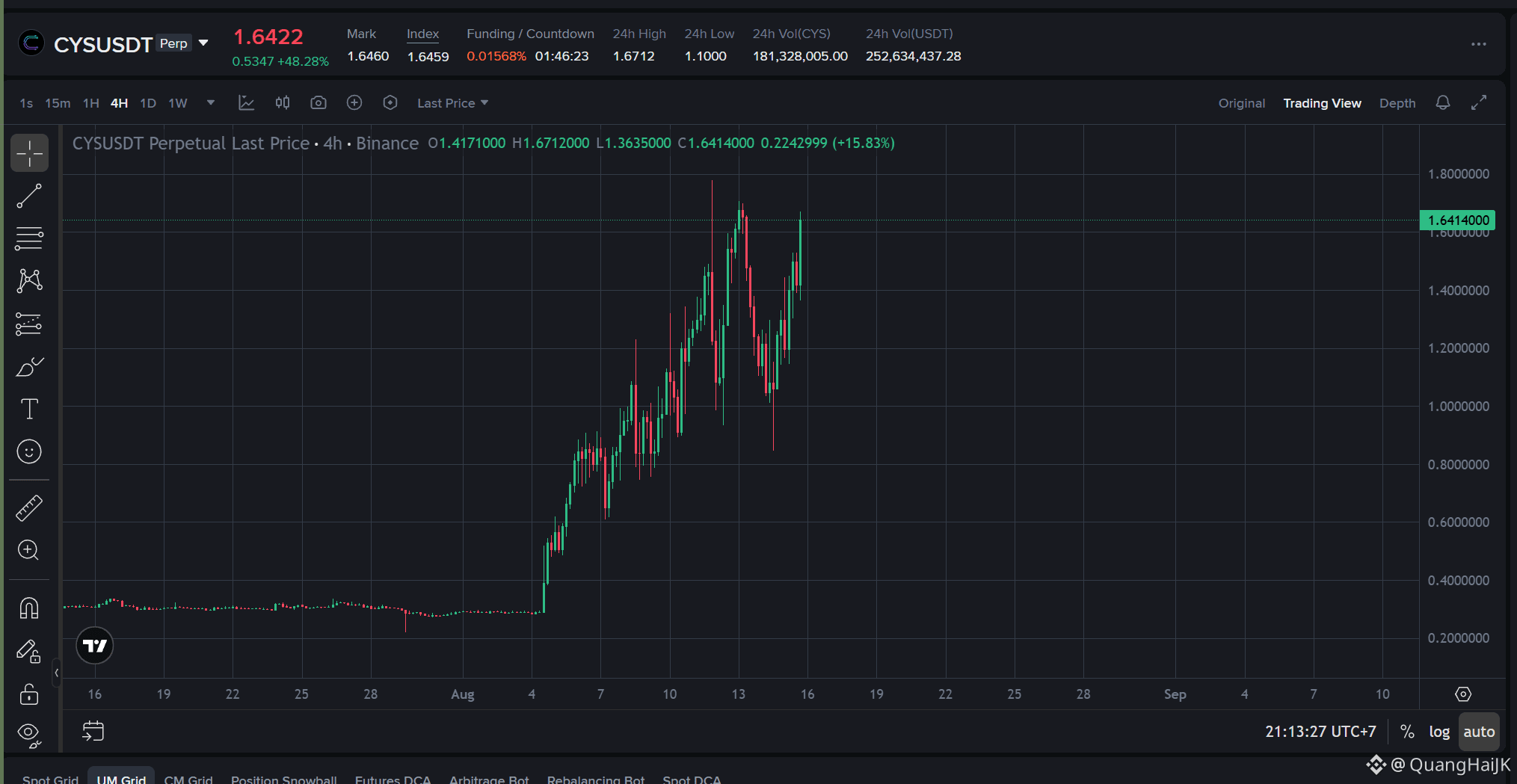Toggle auto price scale

1479,732
